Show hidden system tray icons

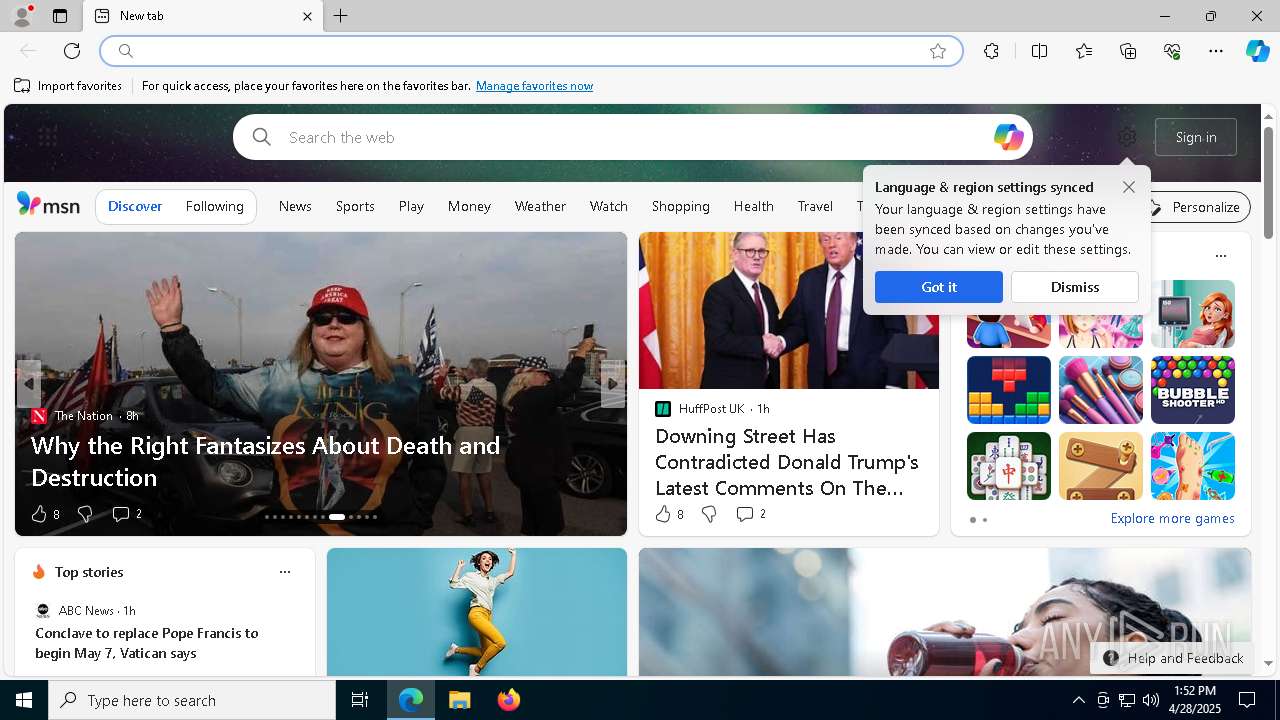1078,700
